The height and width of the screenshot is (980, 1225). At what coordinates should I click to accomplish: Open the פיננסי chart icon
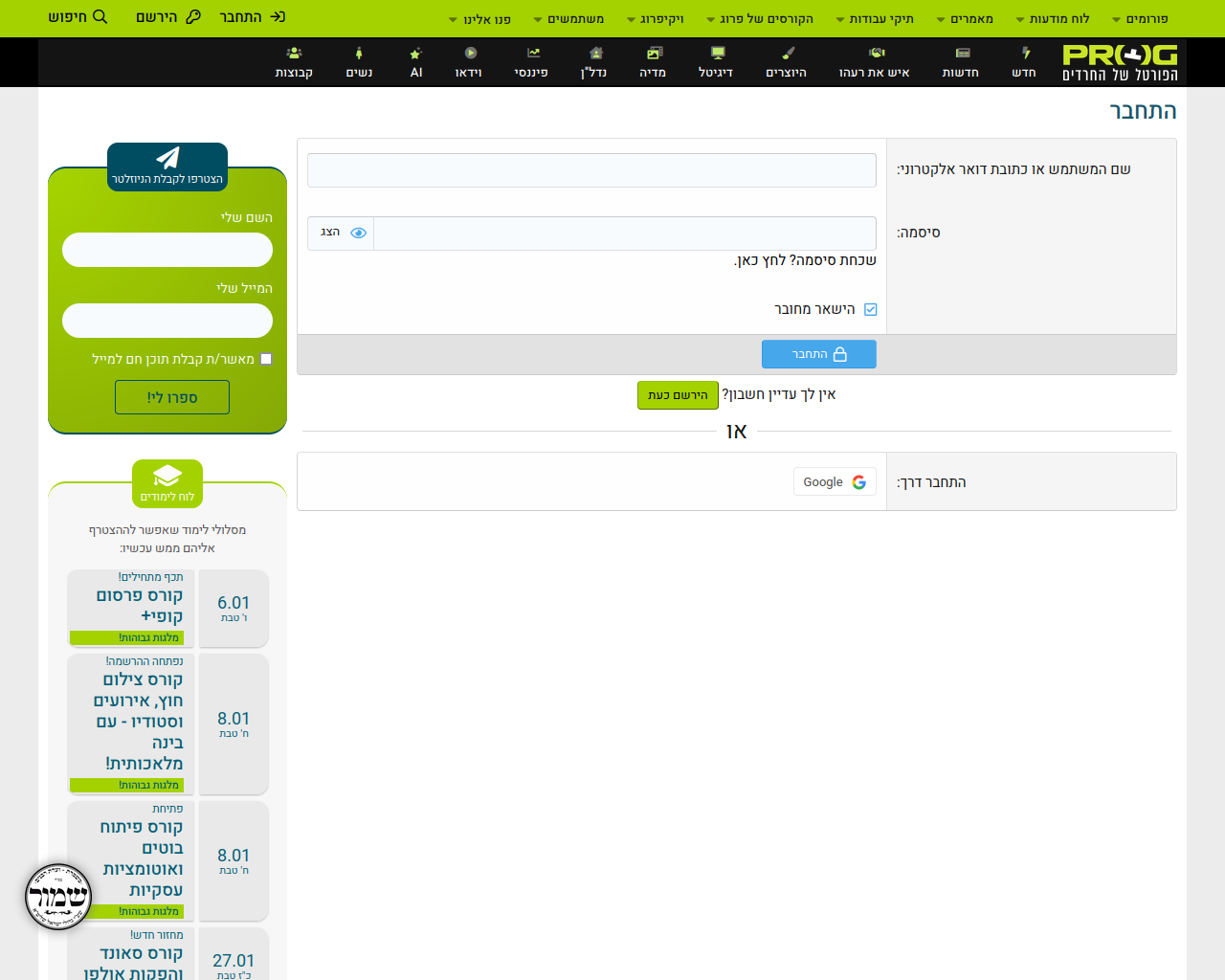pyautogui.click(x=533, y=54)
